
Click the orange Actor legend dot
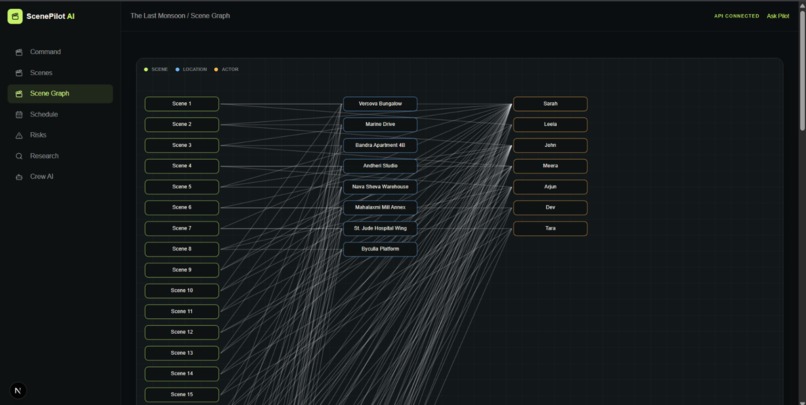coord(216,69)
